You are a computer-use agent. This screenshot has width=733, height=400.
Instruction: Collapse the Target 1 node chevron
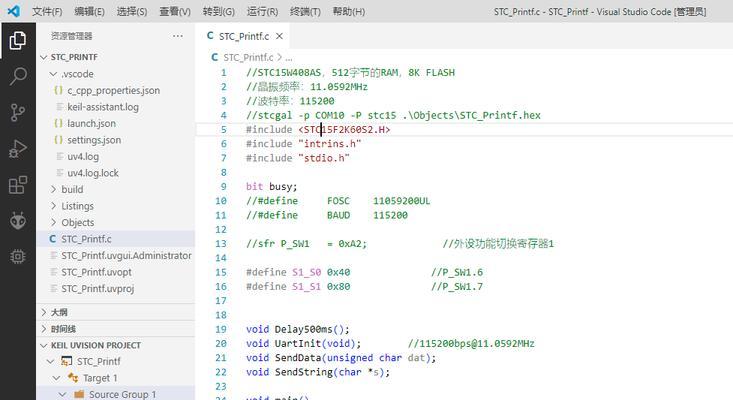(57, 378)
